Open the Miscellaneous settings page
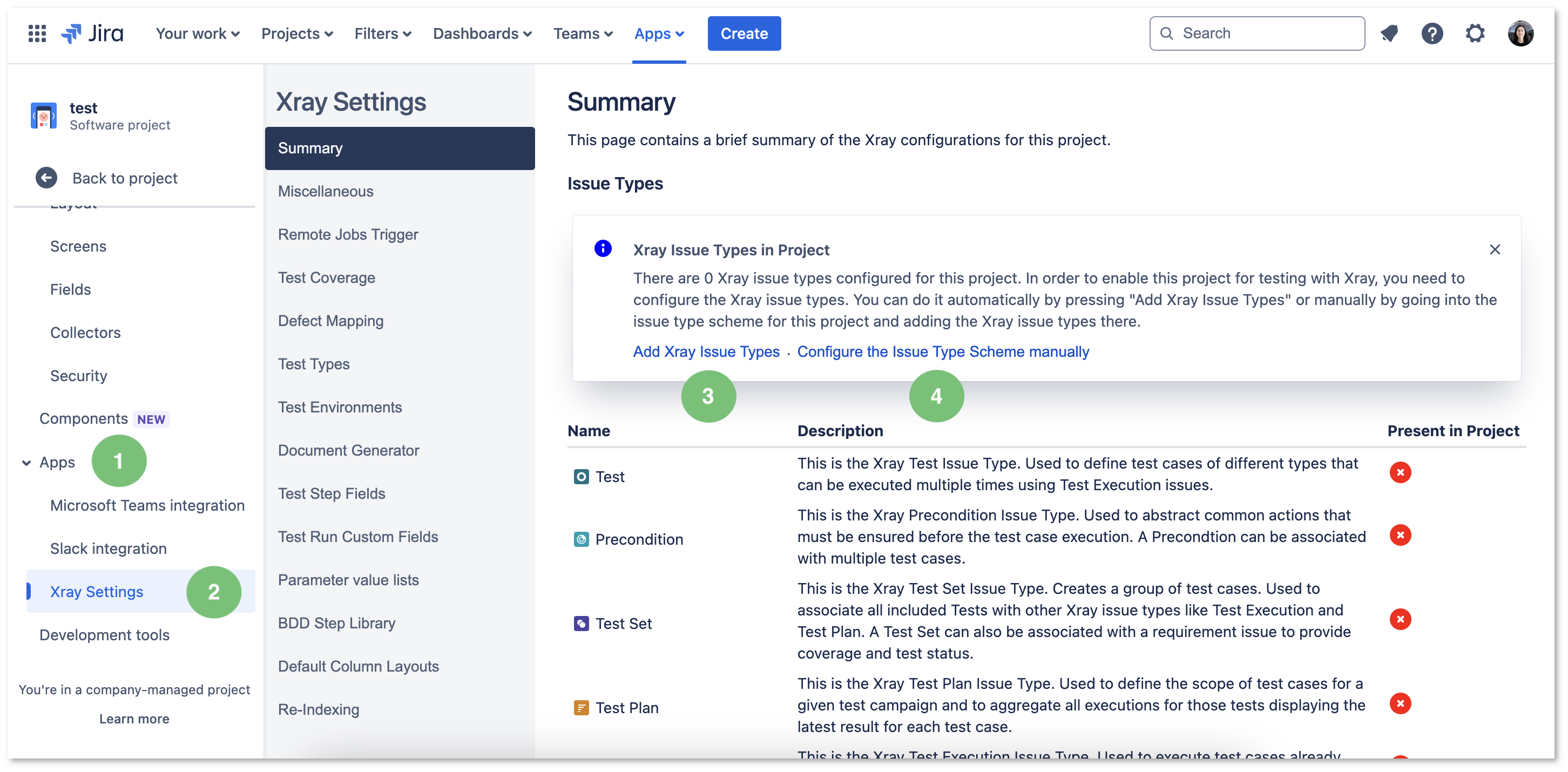This screenshot has width=1568, height=772. 326,191
